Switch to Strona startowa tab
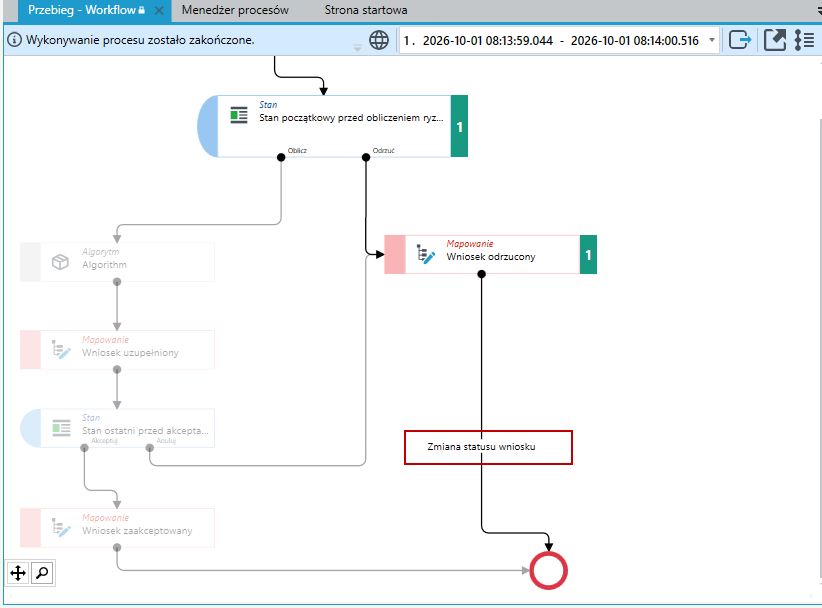Screen dimensions: 822x608 pos(365,10)
